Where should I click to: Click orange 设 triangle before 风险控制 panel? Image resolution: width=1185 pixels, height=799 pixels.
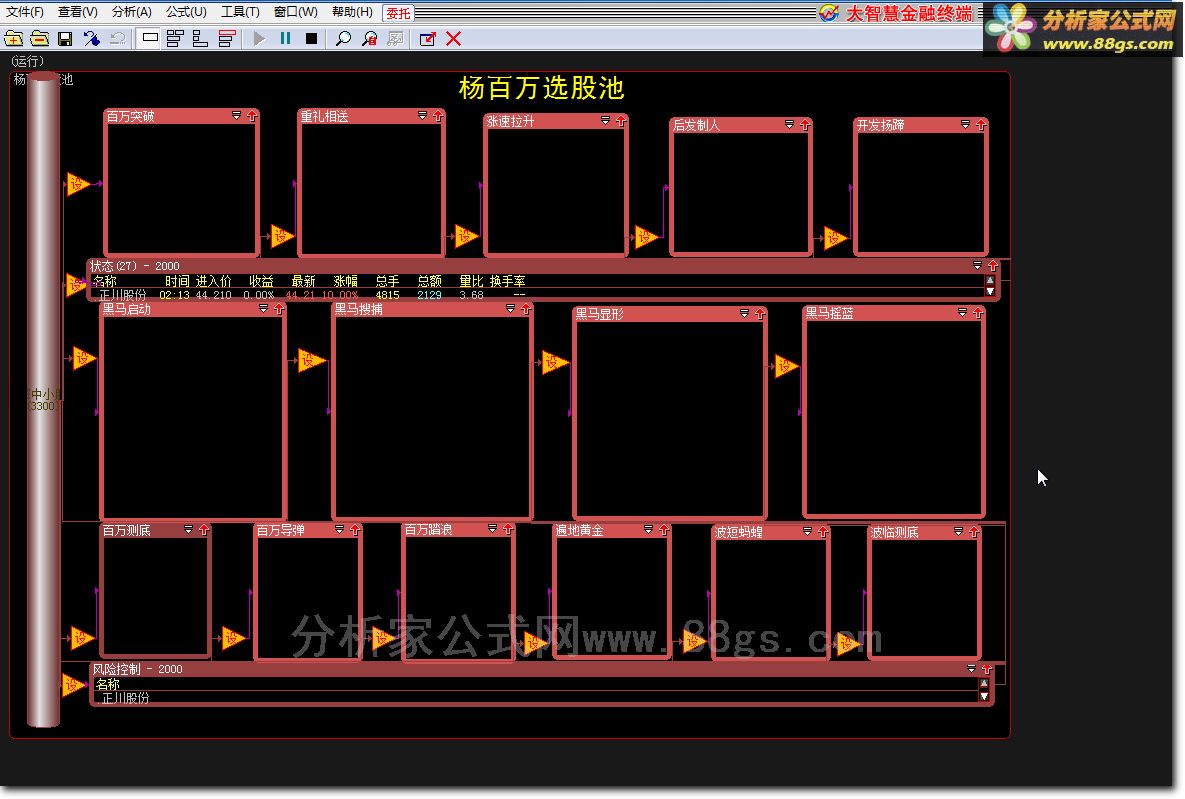pos(73,686)
